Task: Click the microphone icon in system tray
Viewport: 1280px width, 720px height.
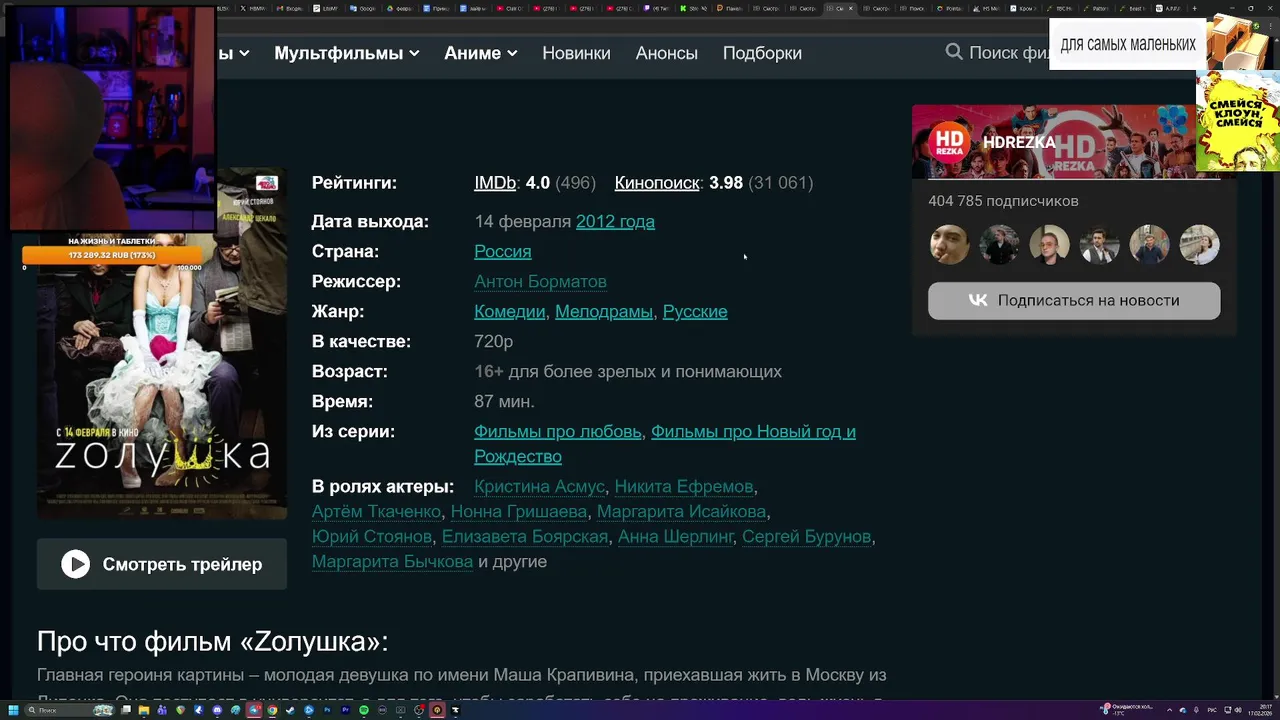Action: pos(1196,710)
